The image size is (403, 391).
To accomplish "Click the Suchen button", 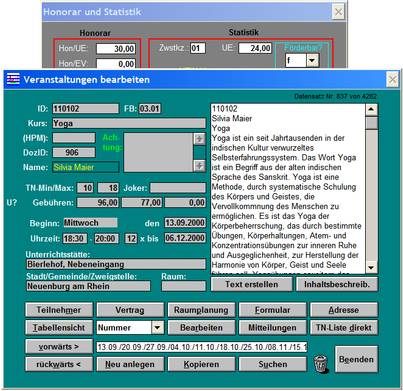I will [x=273, y=364].
